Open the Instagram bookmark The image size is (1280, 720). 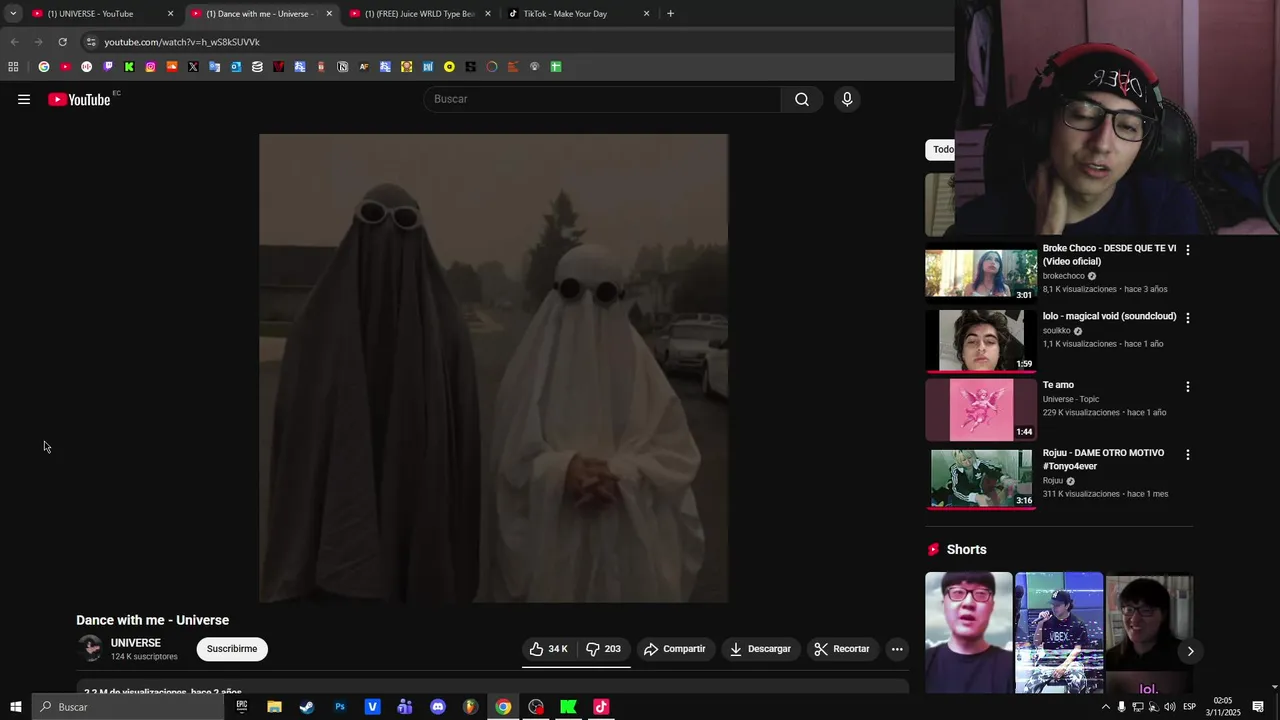[151, 67]
